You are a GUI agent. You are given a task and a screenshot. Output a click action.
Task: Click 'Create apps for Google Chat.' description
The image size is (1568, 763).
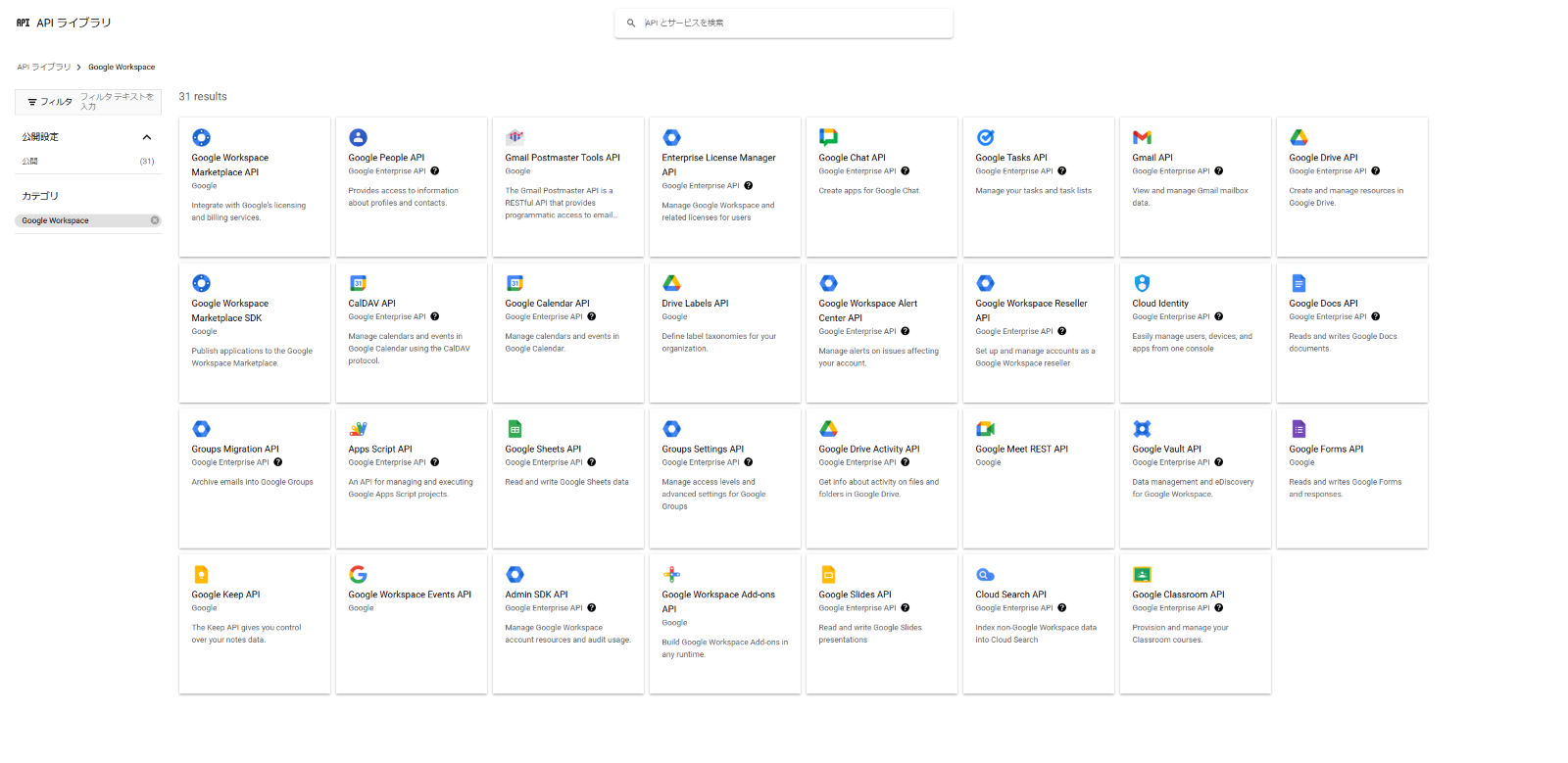pos(869,191)
